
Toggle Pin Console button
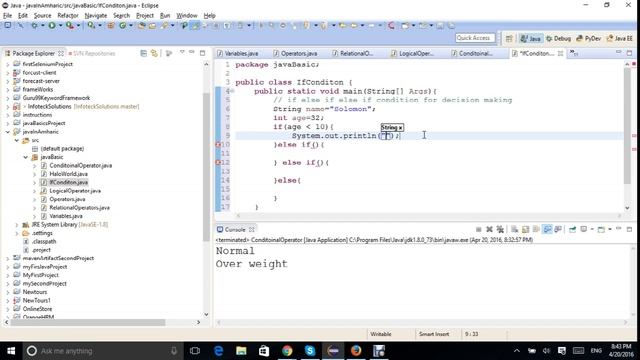click(572, 229)
